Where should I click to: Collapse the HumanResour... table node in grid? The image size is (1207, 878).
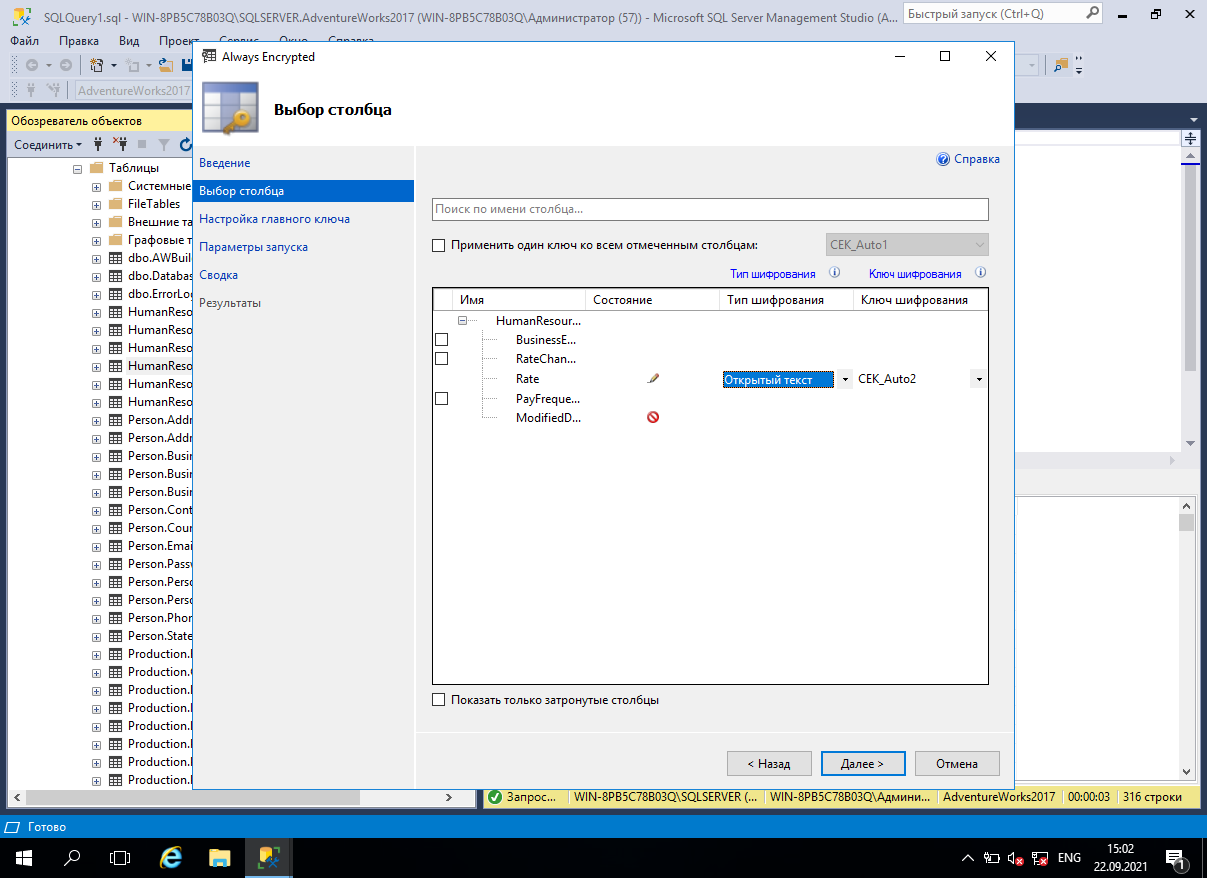pos(462,321)
